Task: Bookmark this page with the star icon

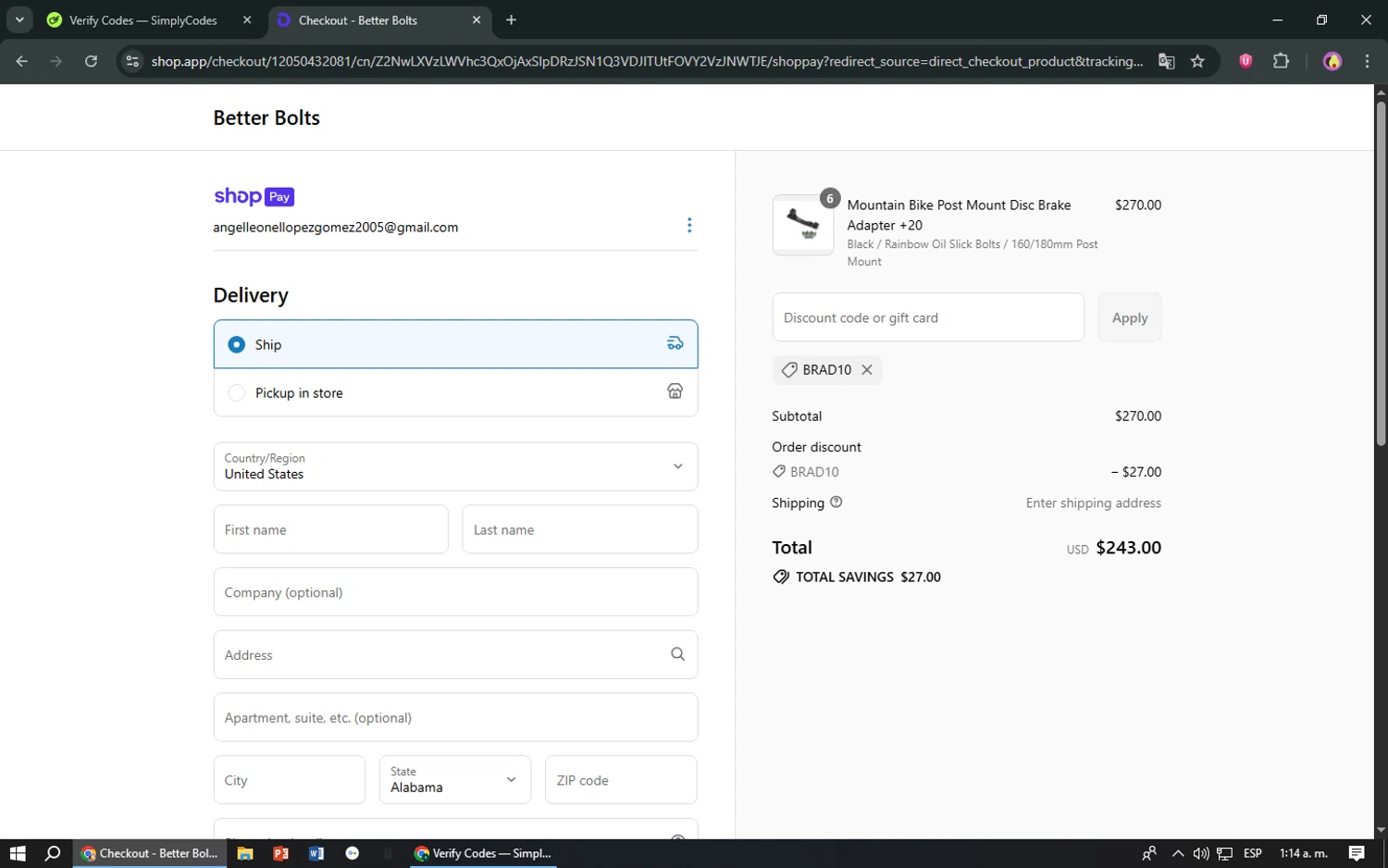Action: [x=1197, y=61]
